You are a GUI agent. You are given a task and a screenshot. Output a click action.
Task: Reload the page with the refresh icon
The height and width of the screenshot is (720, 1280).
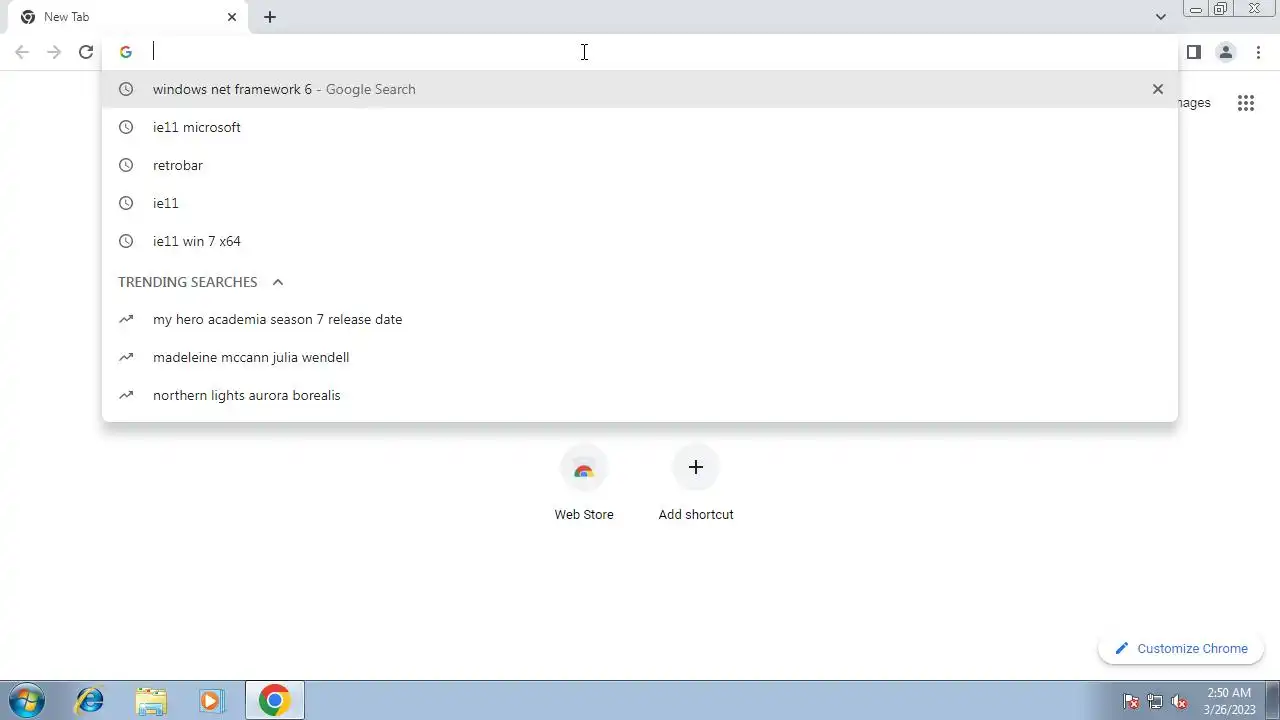[x=86, y=52]
